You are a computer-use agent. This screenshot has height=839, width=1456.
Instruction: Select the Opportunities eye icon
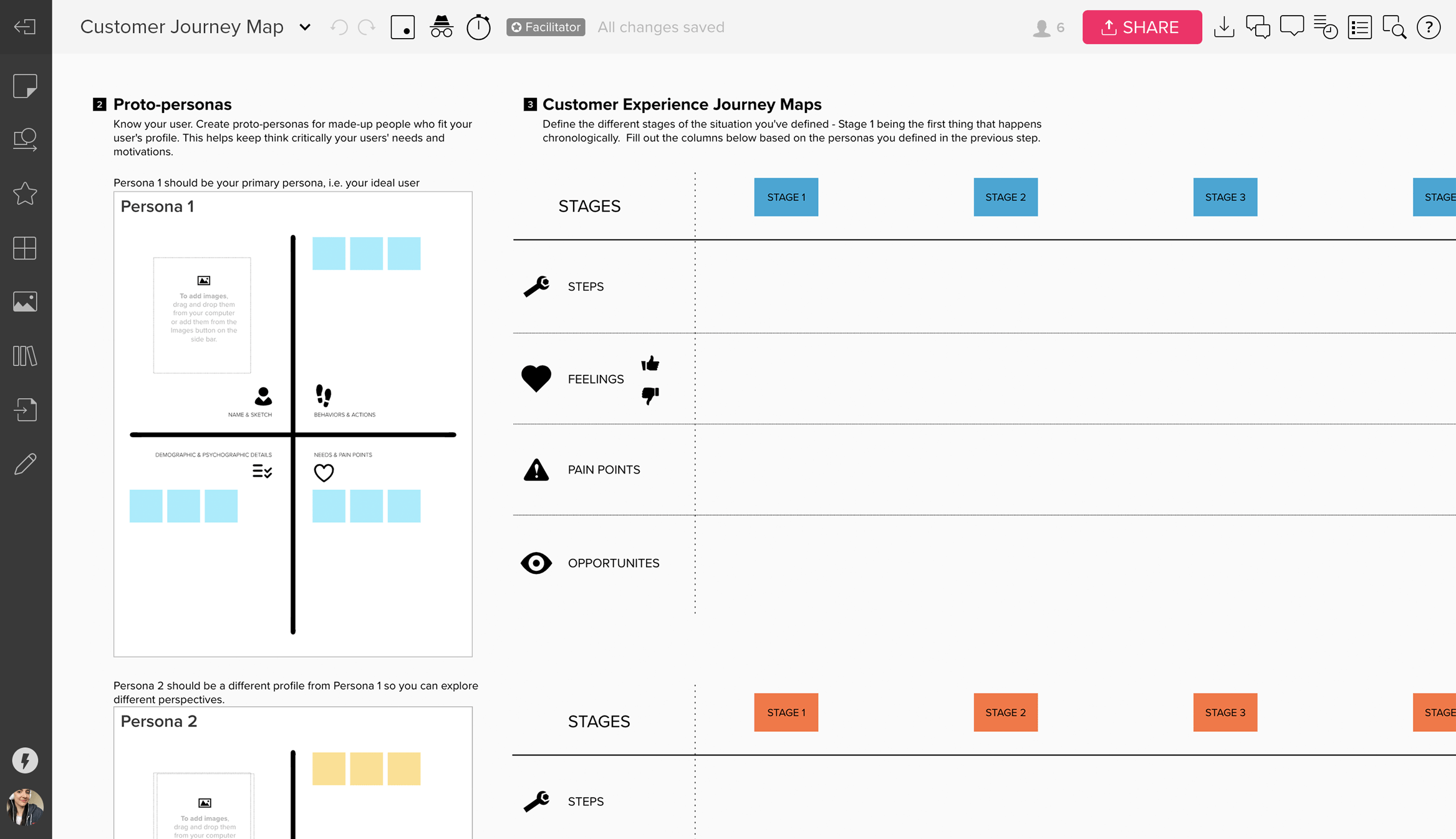[536, 563]
